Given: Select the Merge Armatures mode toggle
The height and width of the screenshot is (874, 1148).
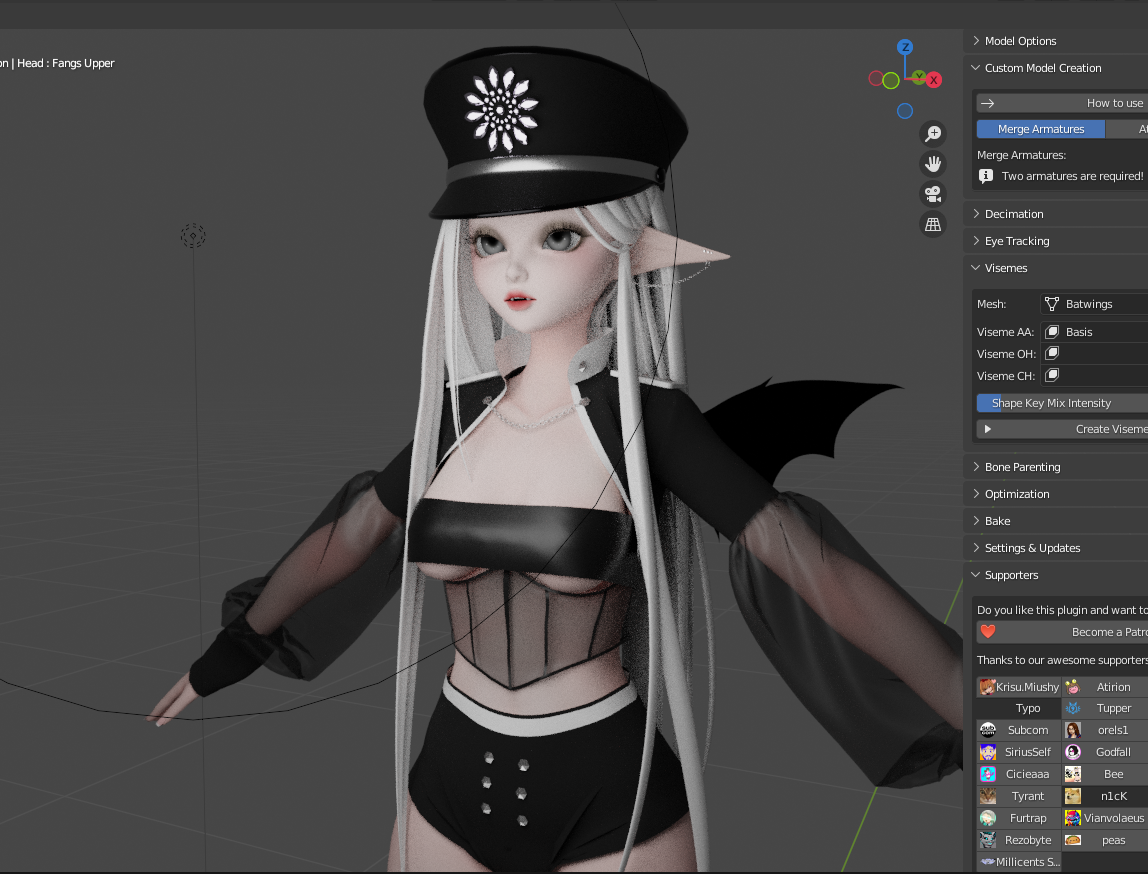Looking at the screenshot, I should (1040, 129).
